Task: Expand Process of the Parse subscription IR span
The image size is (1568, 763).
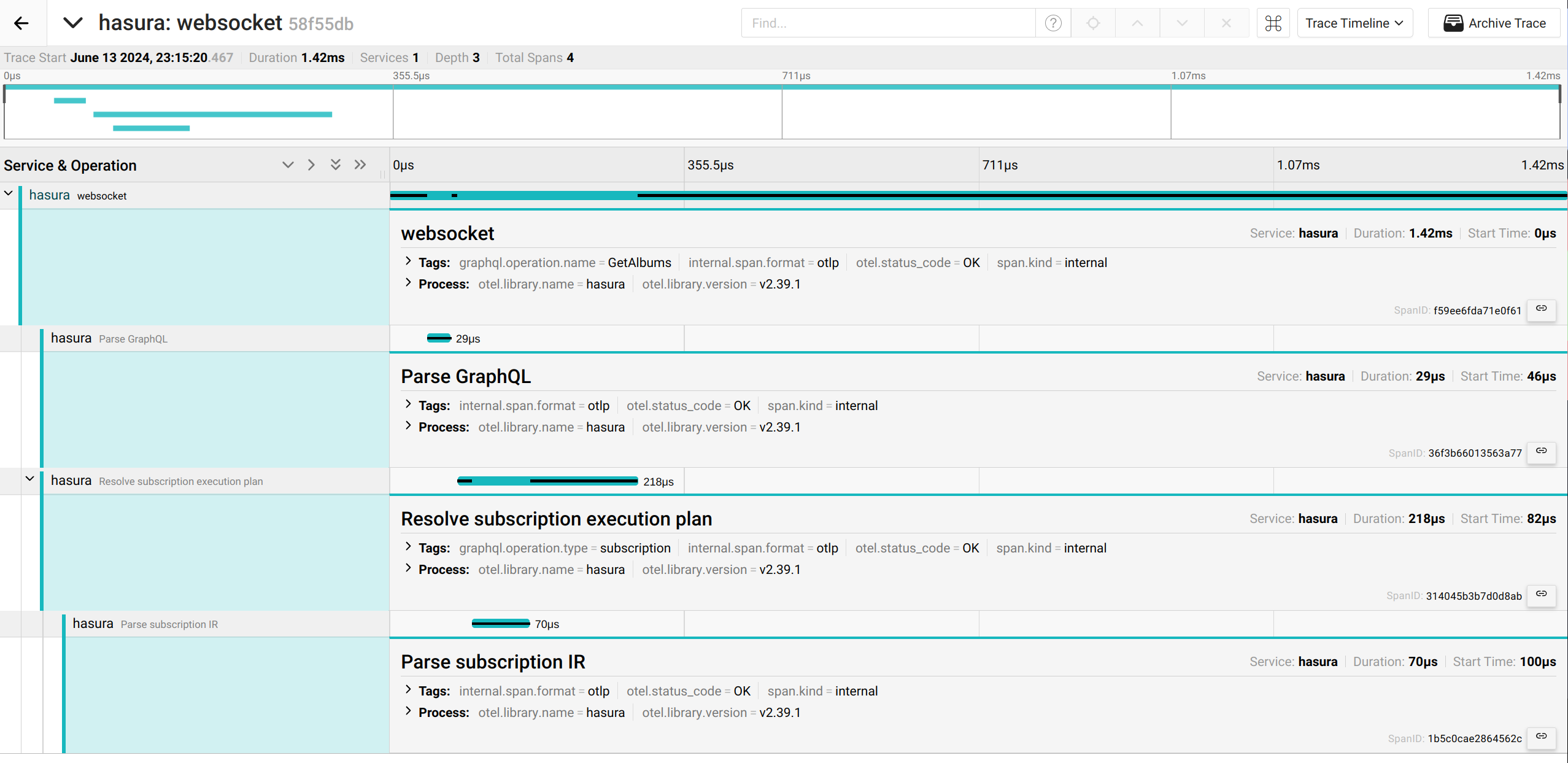Action: tap(409, 712)
